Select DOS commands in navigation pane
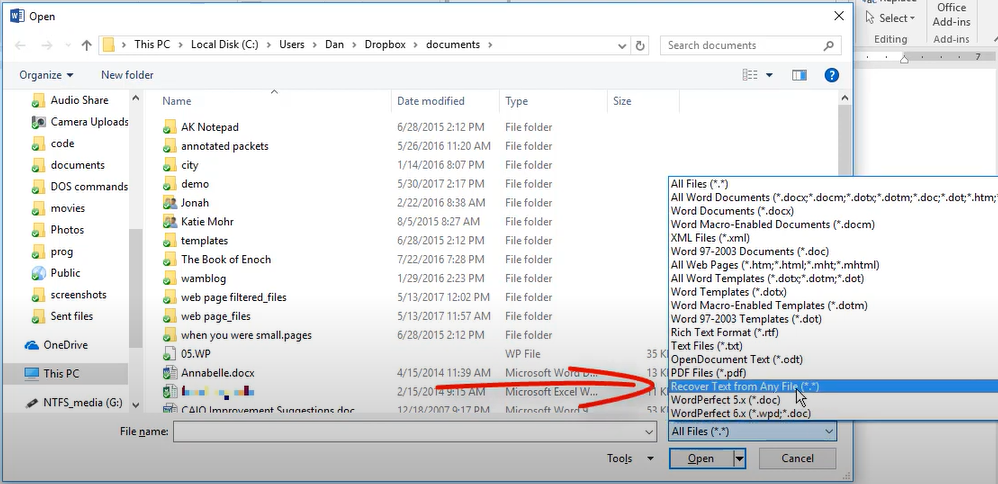The height and width of the screenshot is (484, 998). (89, 187)
